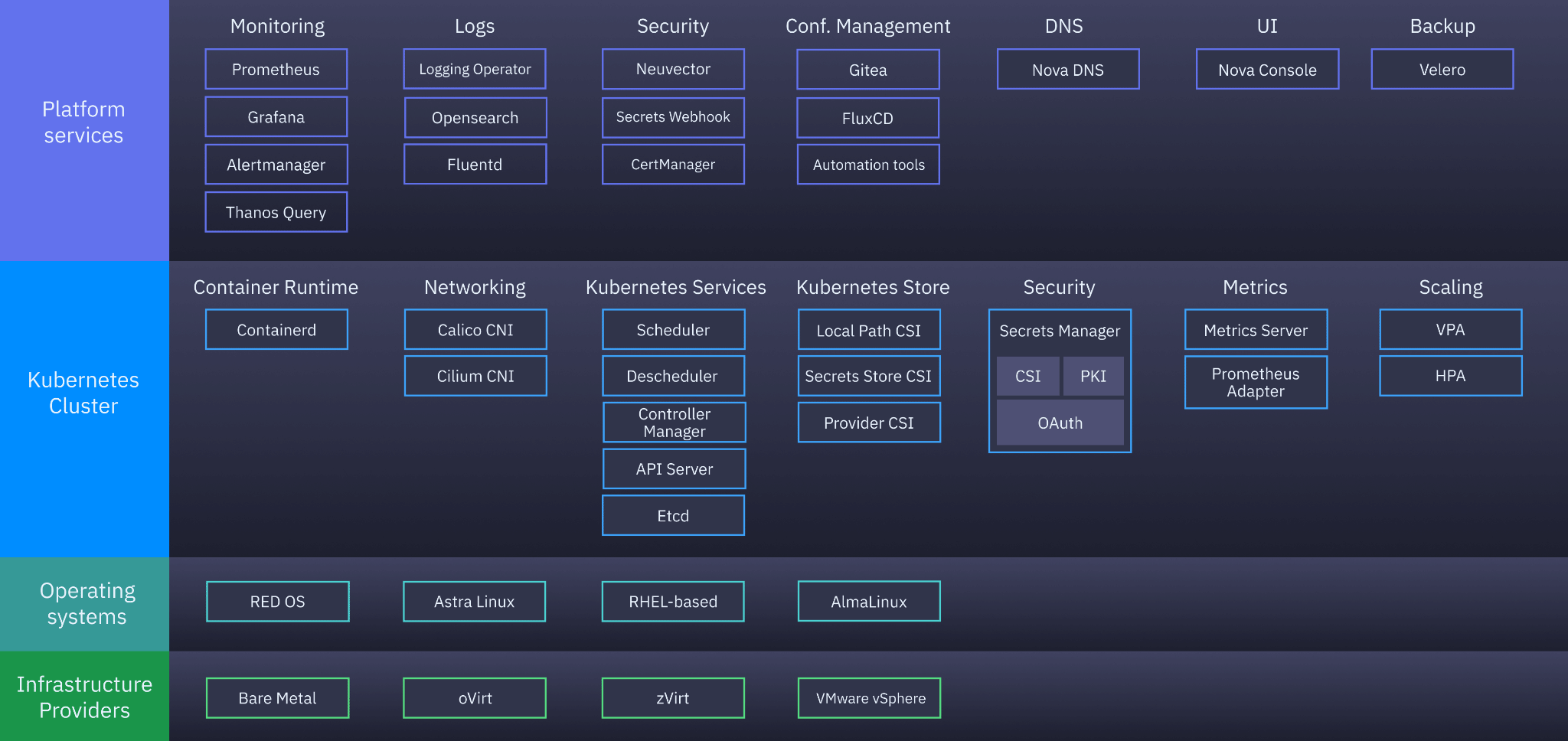1568x741 pixels.
Task: Click the Cilium CNI networking box
Action: pos(475,376)
